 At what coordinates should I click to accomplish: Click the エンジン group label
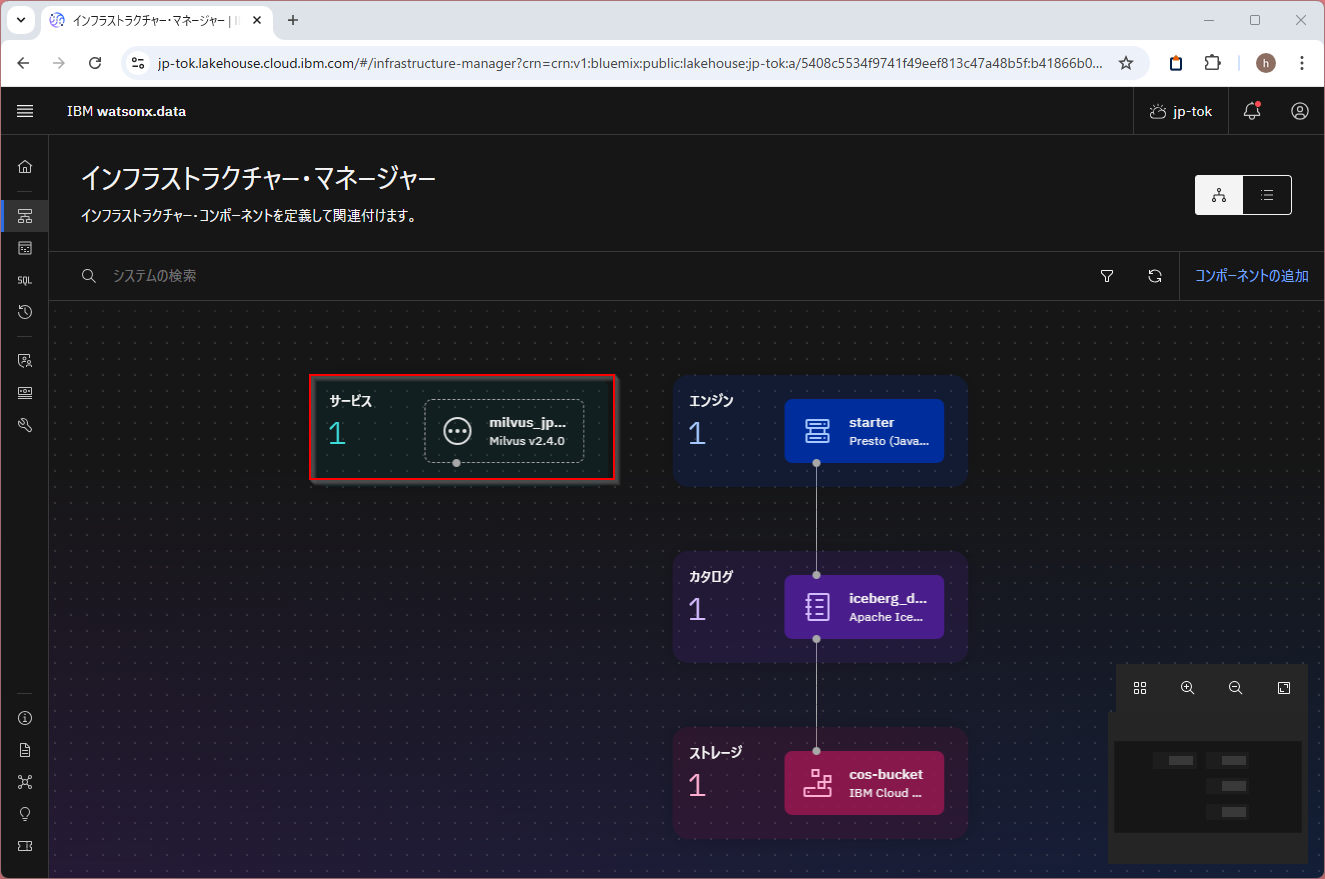tap(711, 401)
